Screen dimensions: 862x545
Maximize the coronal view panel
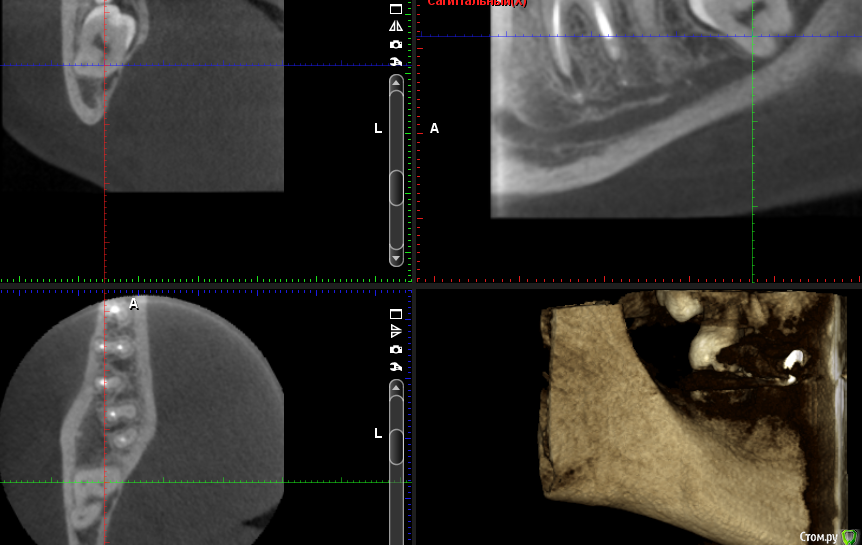click(396, 8)
